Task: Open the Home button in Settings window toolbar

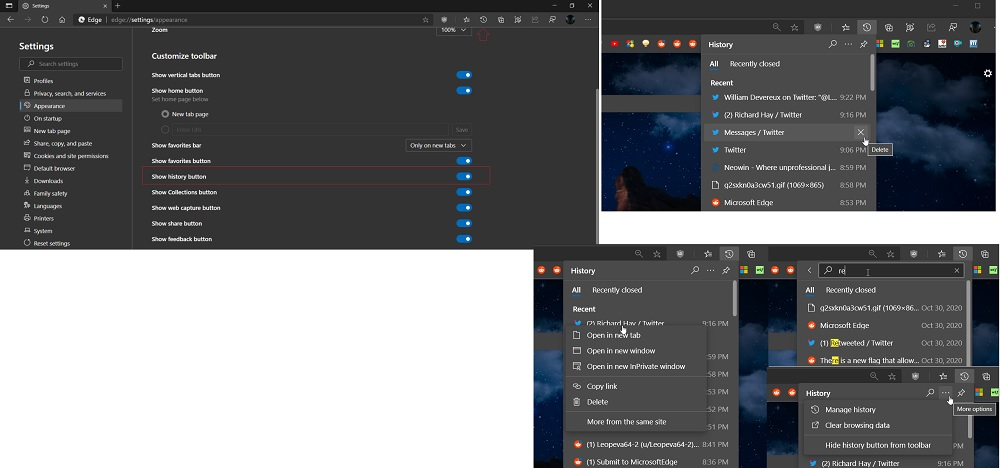Action: (62, 20)
